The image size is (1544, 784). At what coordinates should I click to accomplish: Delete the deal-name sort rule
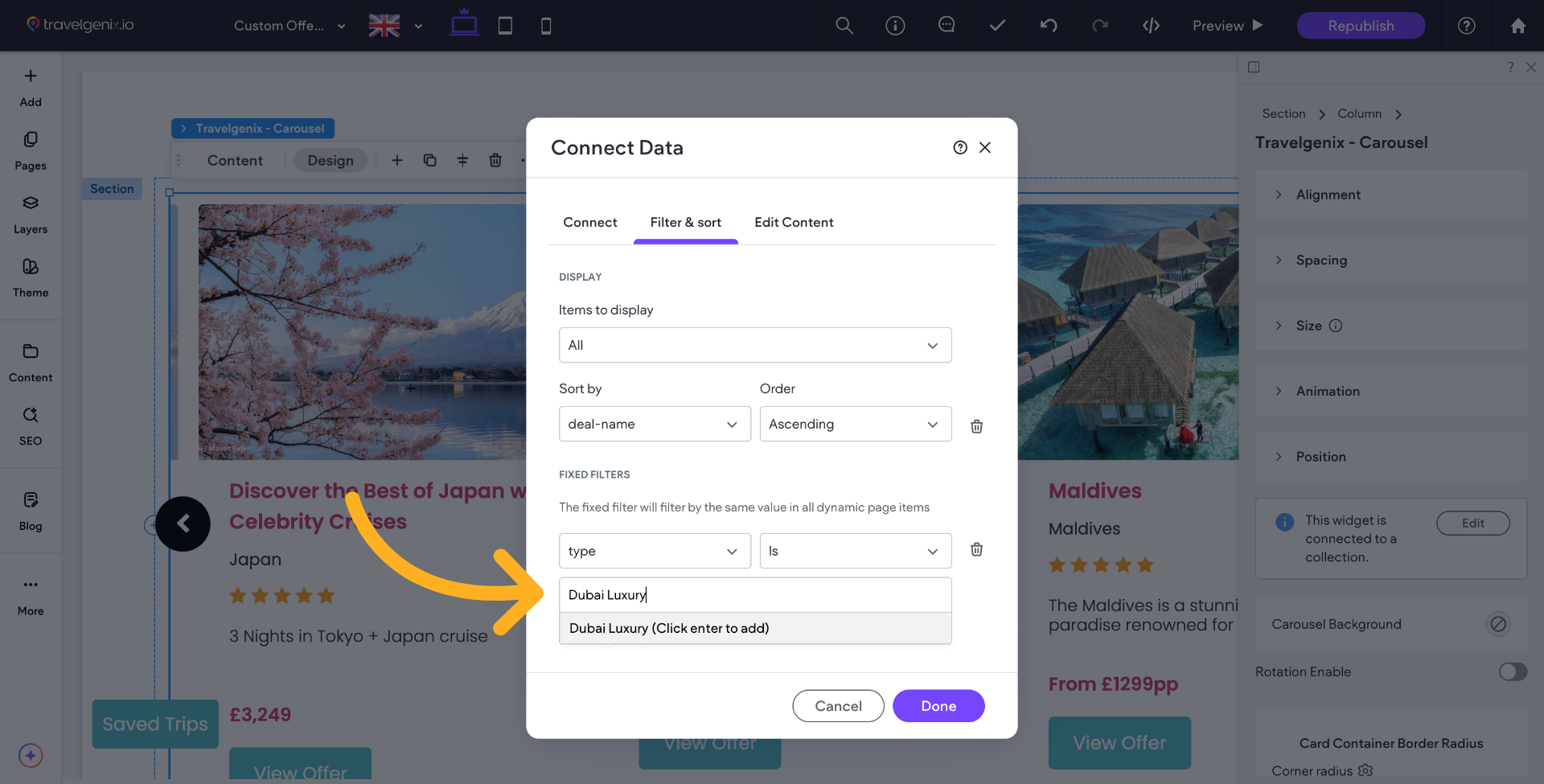(976, 426)
